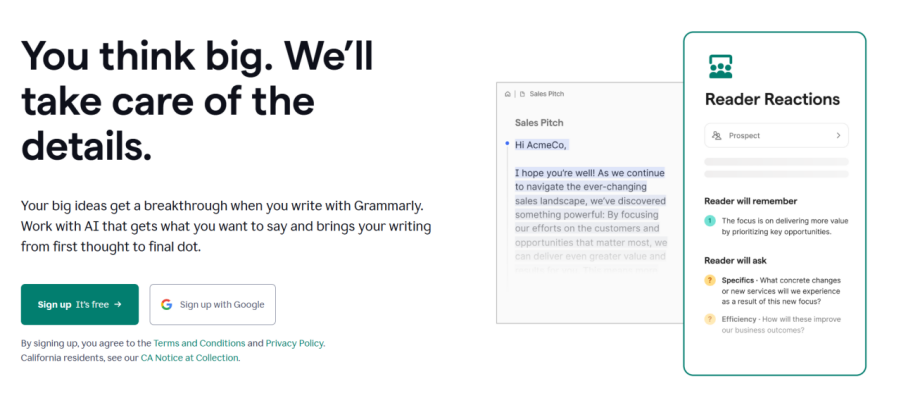Click the blue dot marker beside Hi AcmeCo
The height and width of the screenshot is (396, 901).
pos(507,143)
